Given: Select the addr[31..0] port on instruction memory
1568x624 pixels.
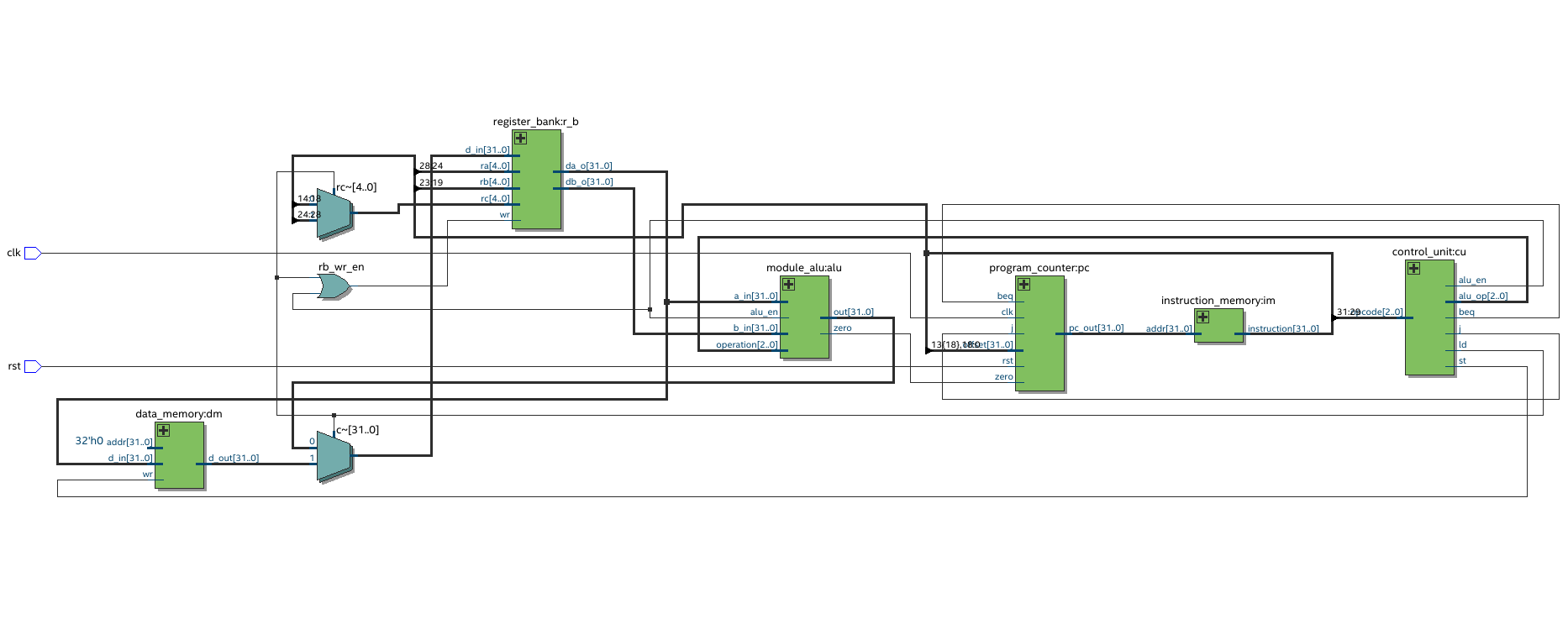Looking at the screenshot, I should pyautogui.click(x=1169, y=329).
